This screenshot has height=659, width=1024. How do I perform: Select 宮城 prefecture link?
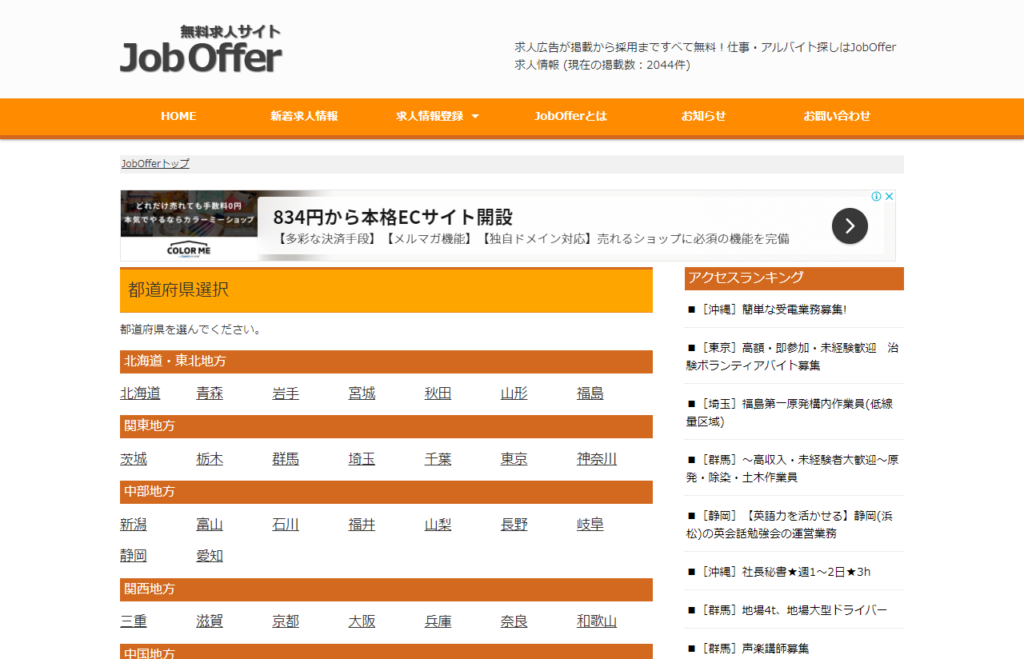coord(362,393)
